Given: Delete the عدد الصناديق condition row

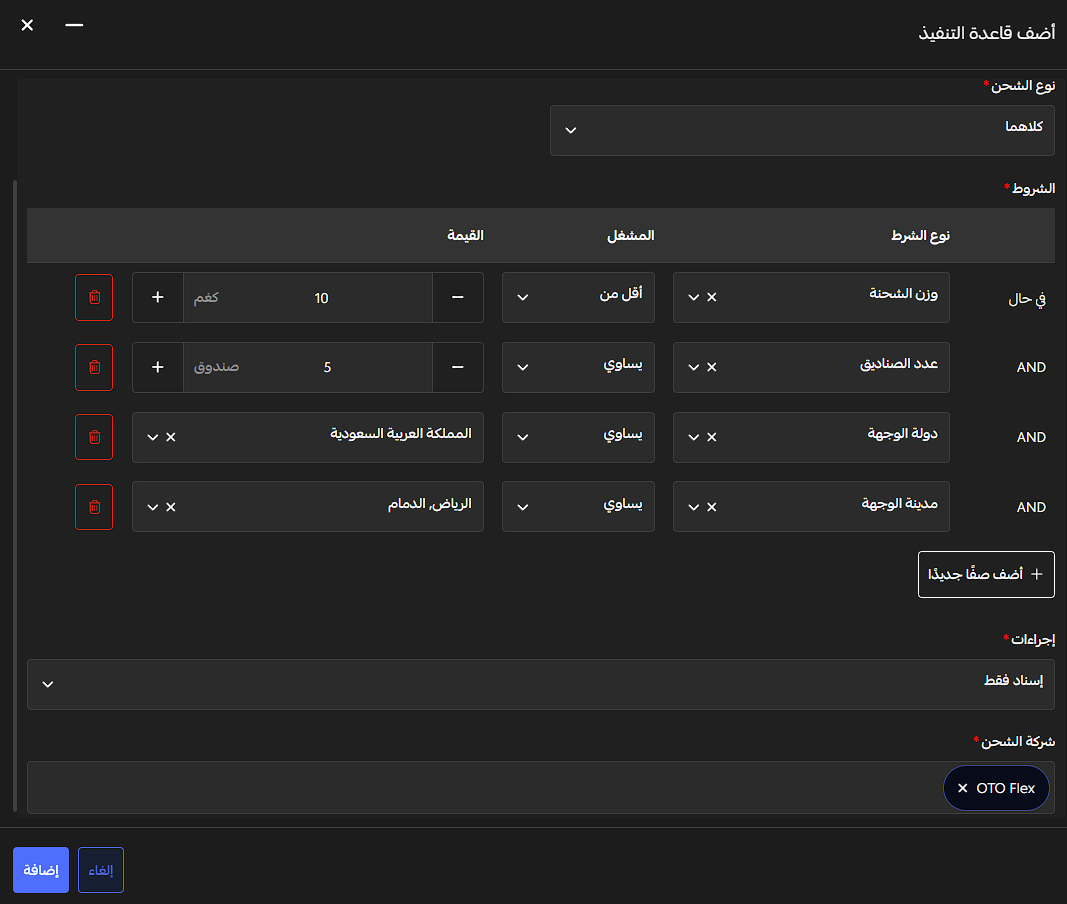Looking at the screenshot, I should tap(94, 368).
